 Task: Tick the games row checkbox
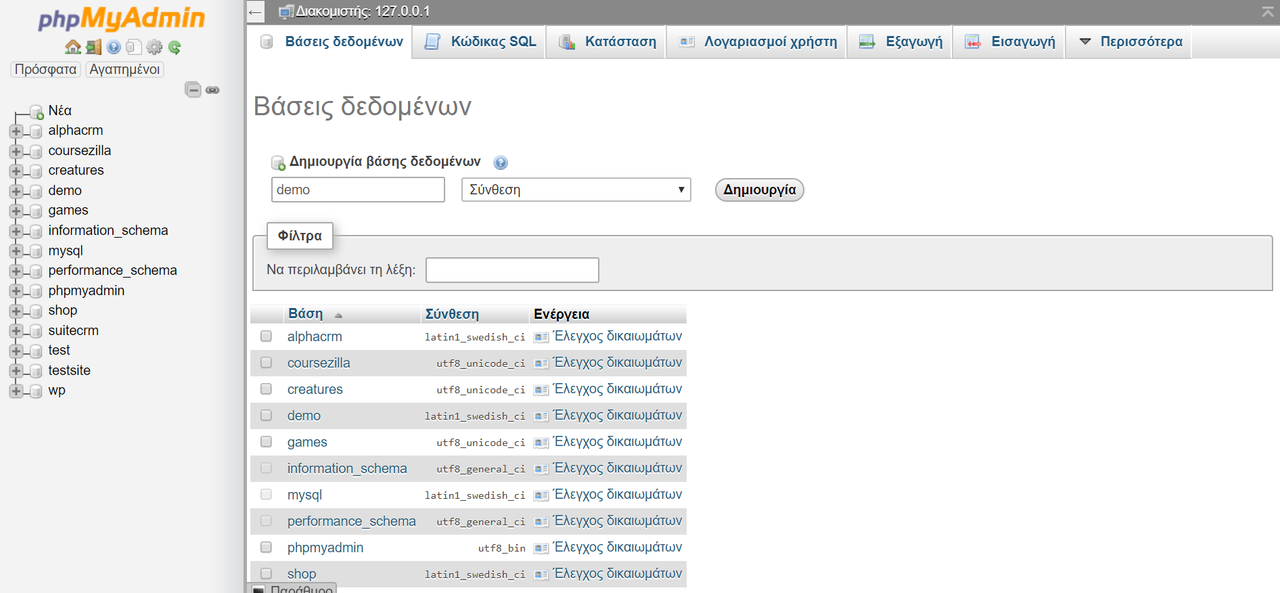point(266,441)
